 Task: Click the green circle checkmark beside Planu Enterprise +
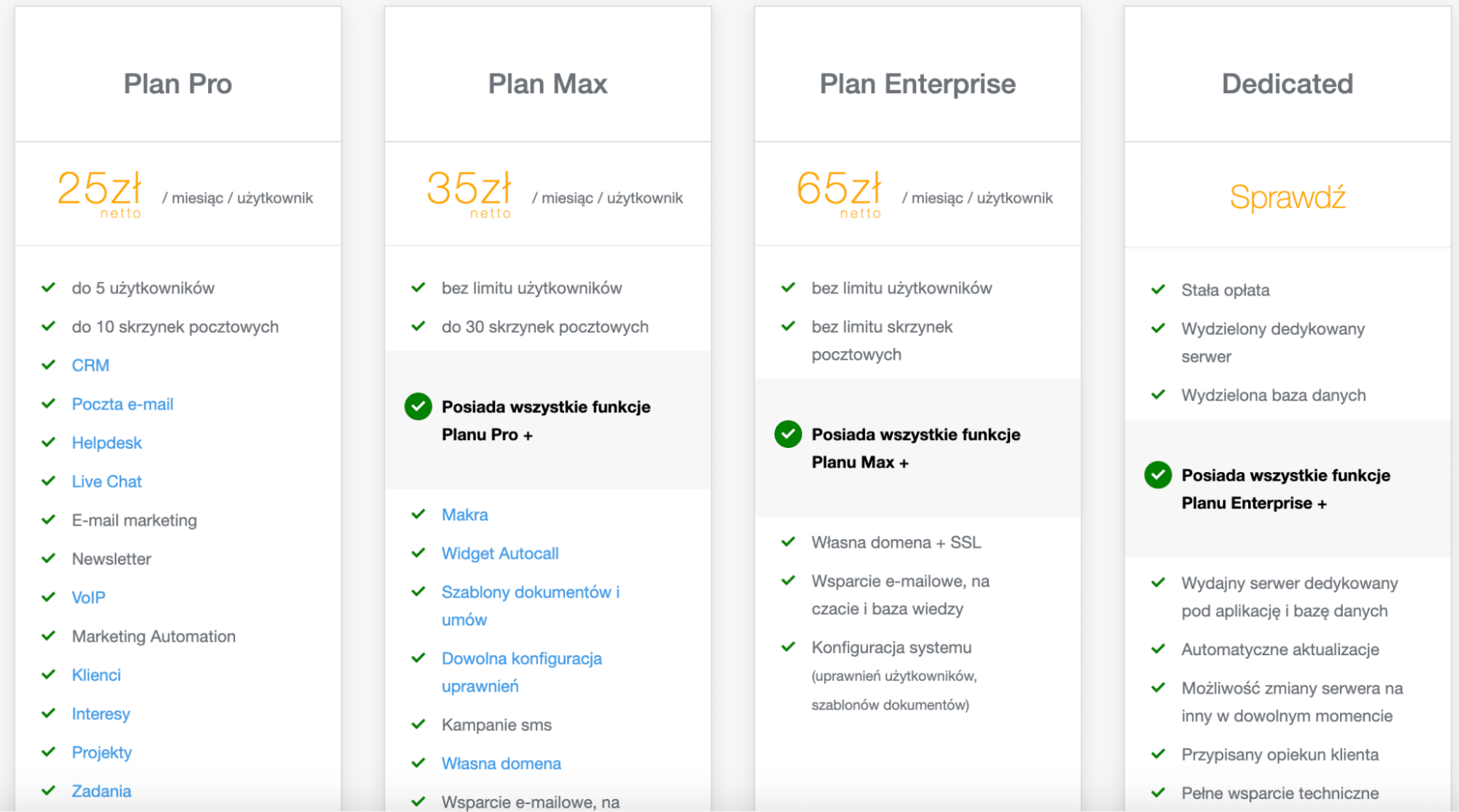point(1158,475)
